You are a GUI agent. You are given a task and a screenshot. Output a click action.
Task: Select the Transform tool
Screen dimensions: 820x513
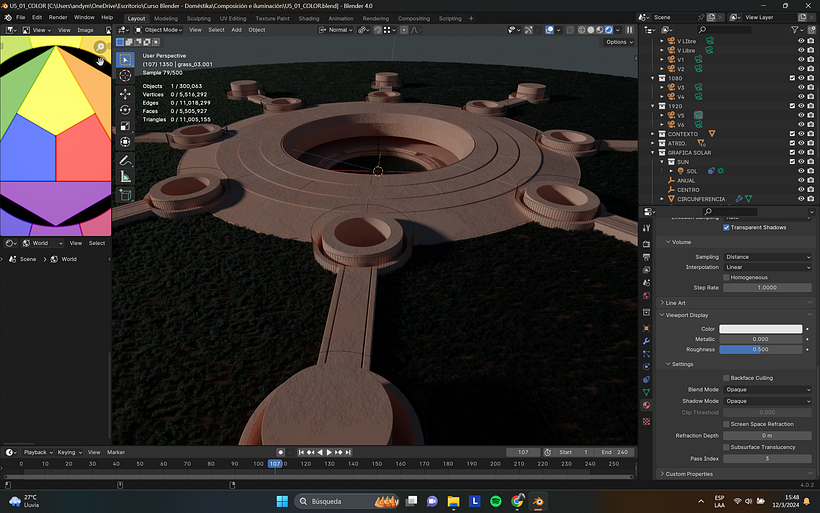[125, 142]
